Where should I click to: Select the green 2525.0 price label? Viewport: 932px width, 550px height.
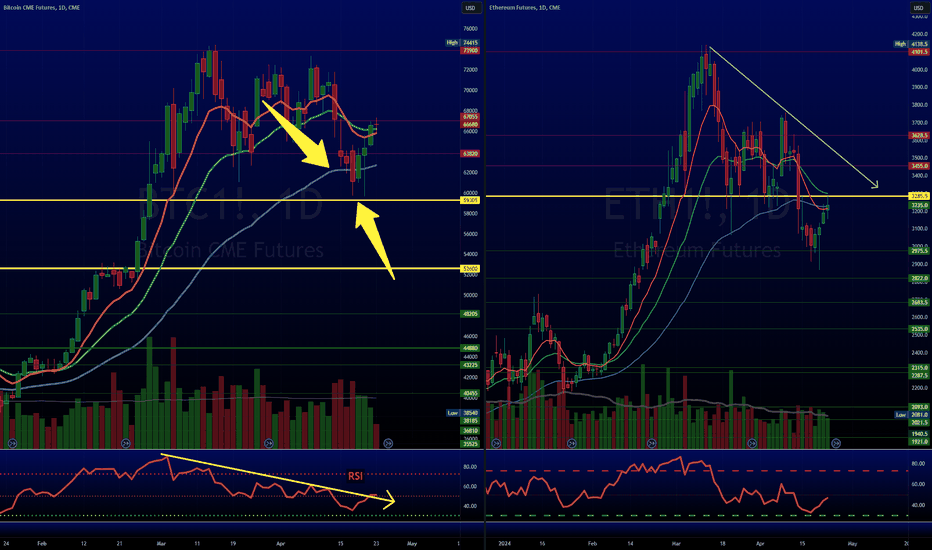click(x=919, y=329)
